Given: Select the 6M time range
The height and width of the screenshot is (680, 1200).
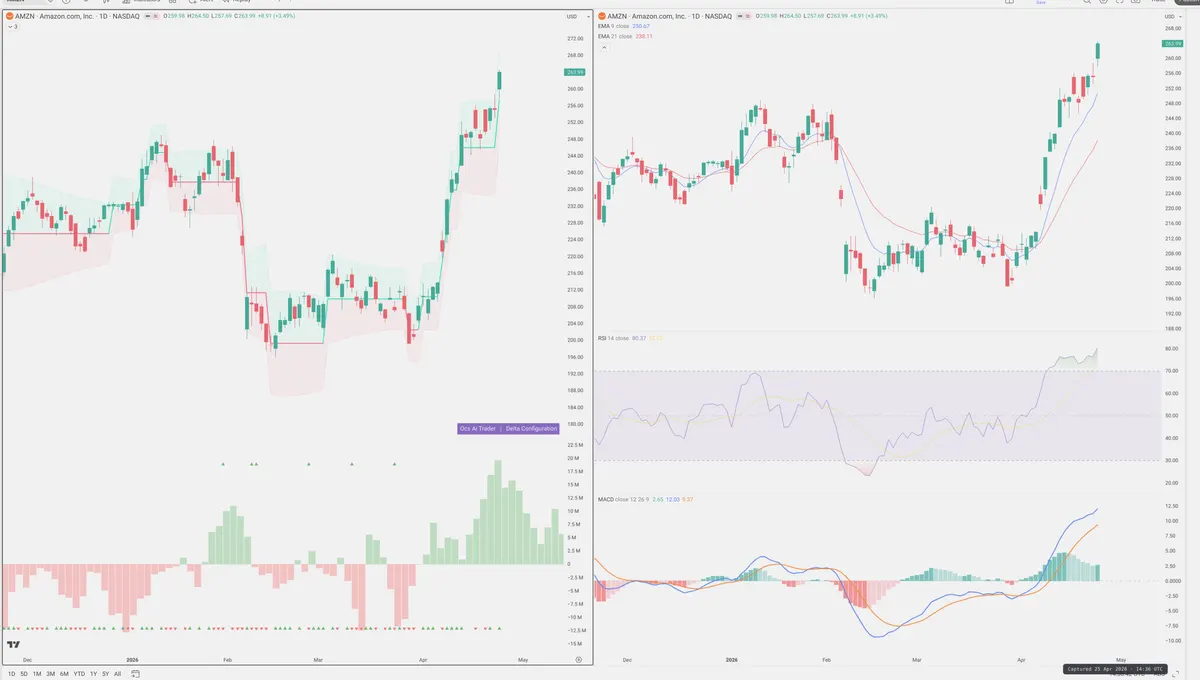Looking at the screenshot, I should pos(64,674).
